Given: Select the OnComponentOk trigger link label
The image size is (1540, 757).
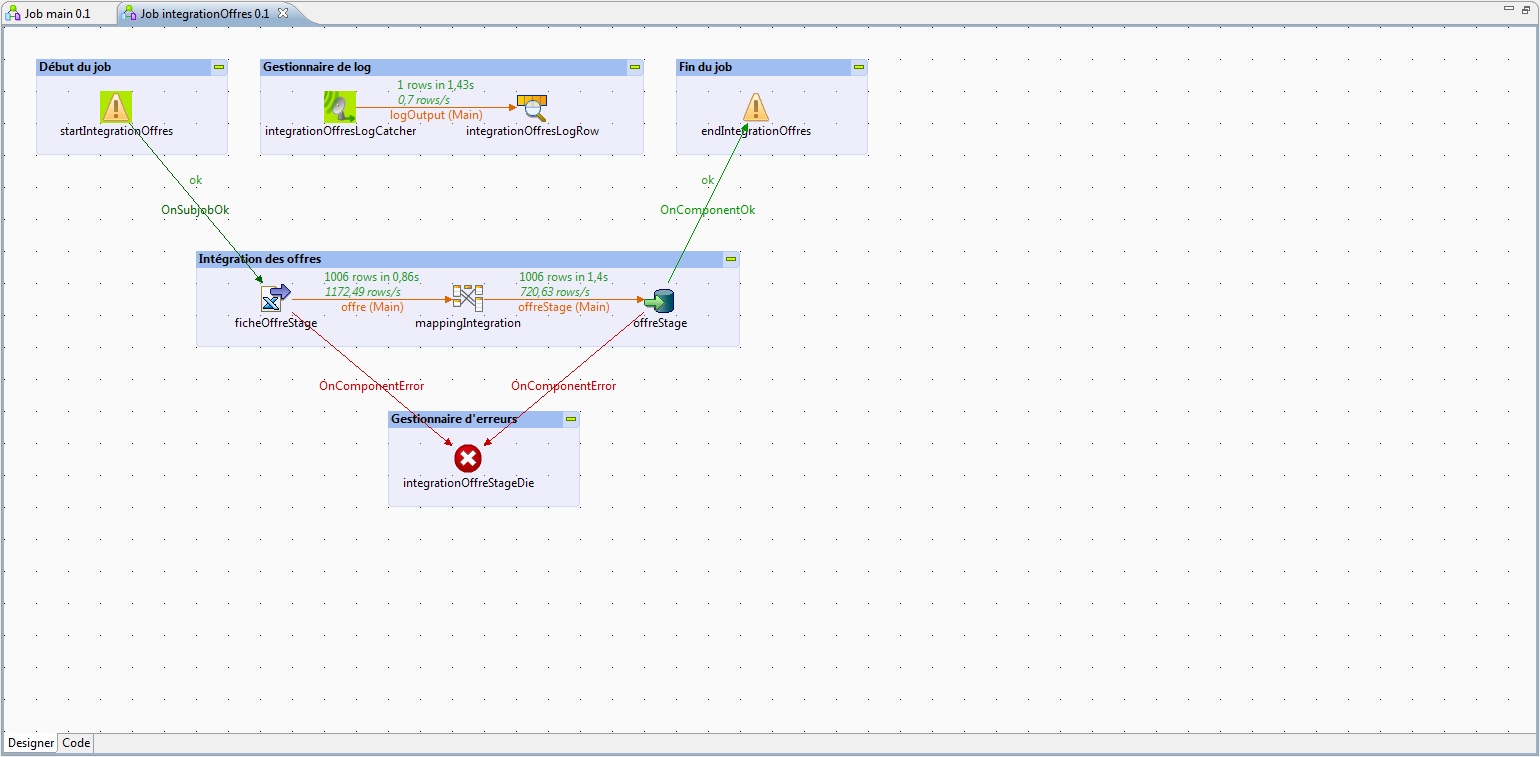Looking at the screenshot, I should [x=707, y=210].
